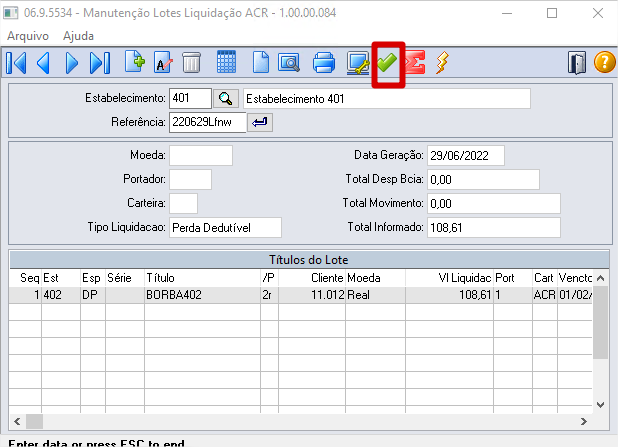Add a new lote record
Screen dimensions: 618x447
[x=135, y=62]
